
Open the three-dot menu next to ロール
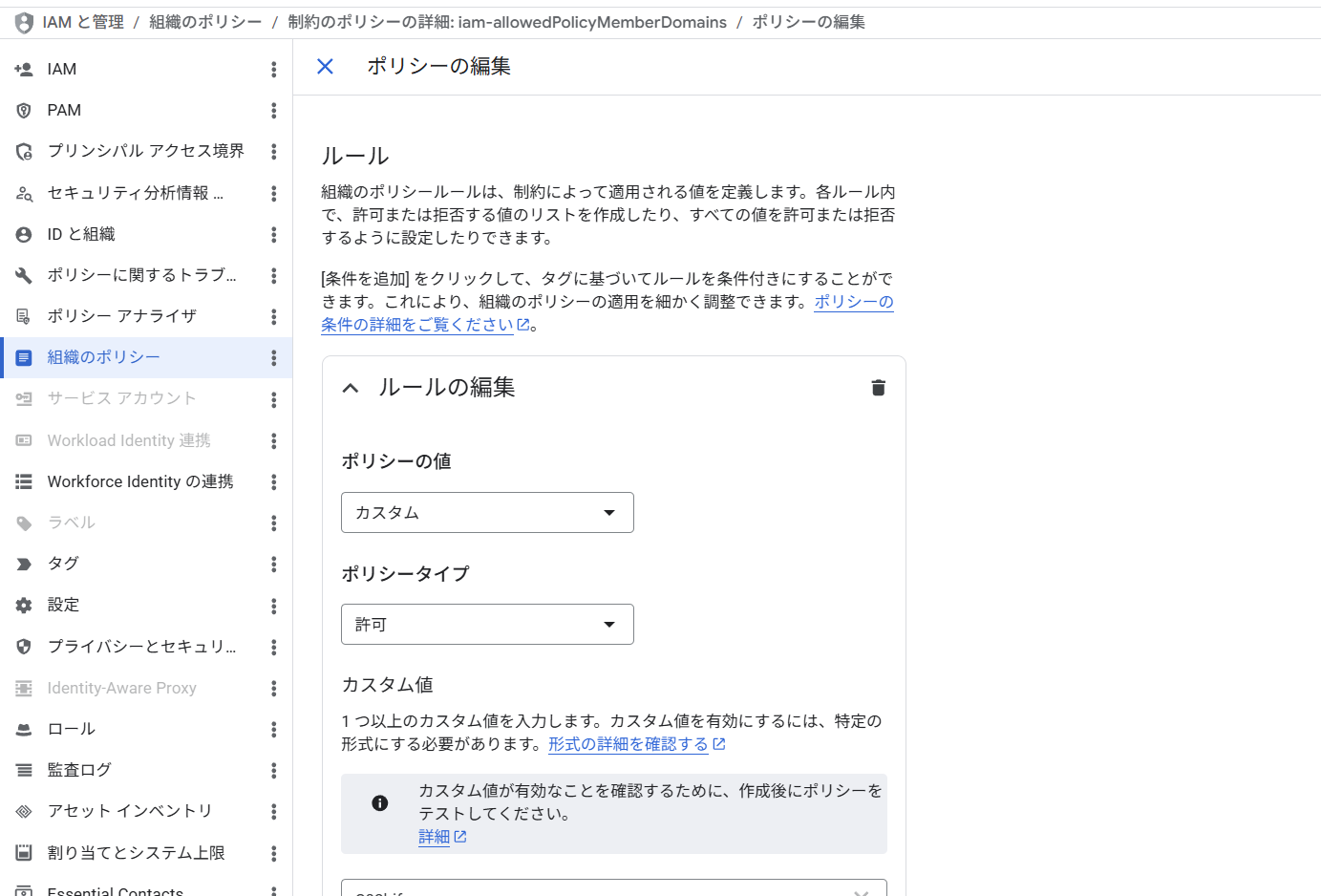tap(273, 729)
